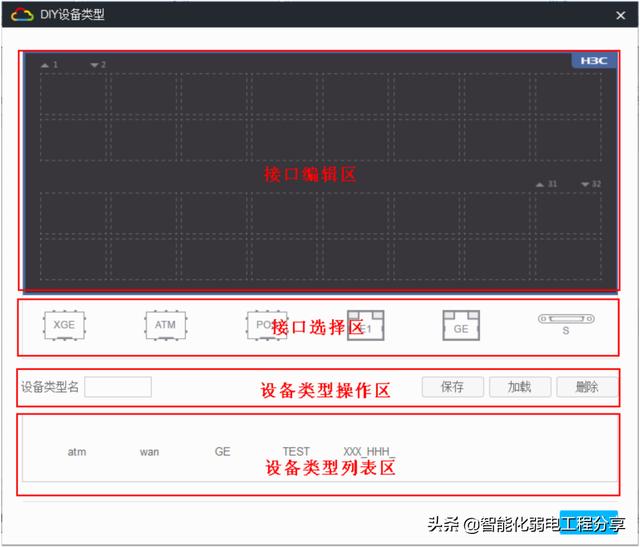
Task: Select the wan entry in device type list
Action: (149, 452)
